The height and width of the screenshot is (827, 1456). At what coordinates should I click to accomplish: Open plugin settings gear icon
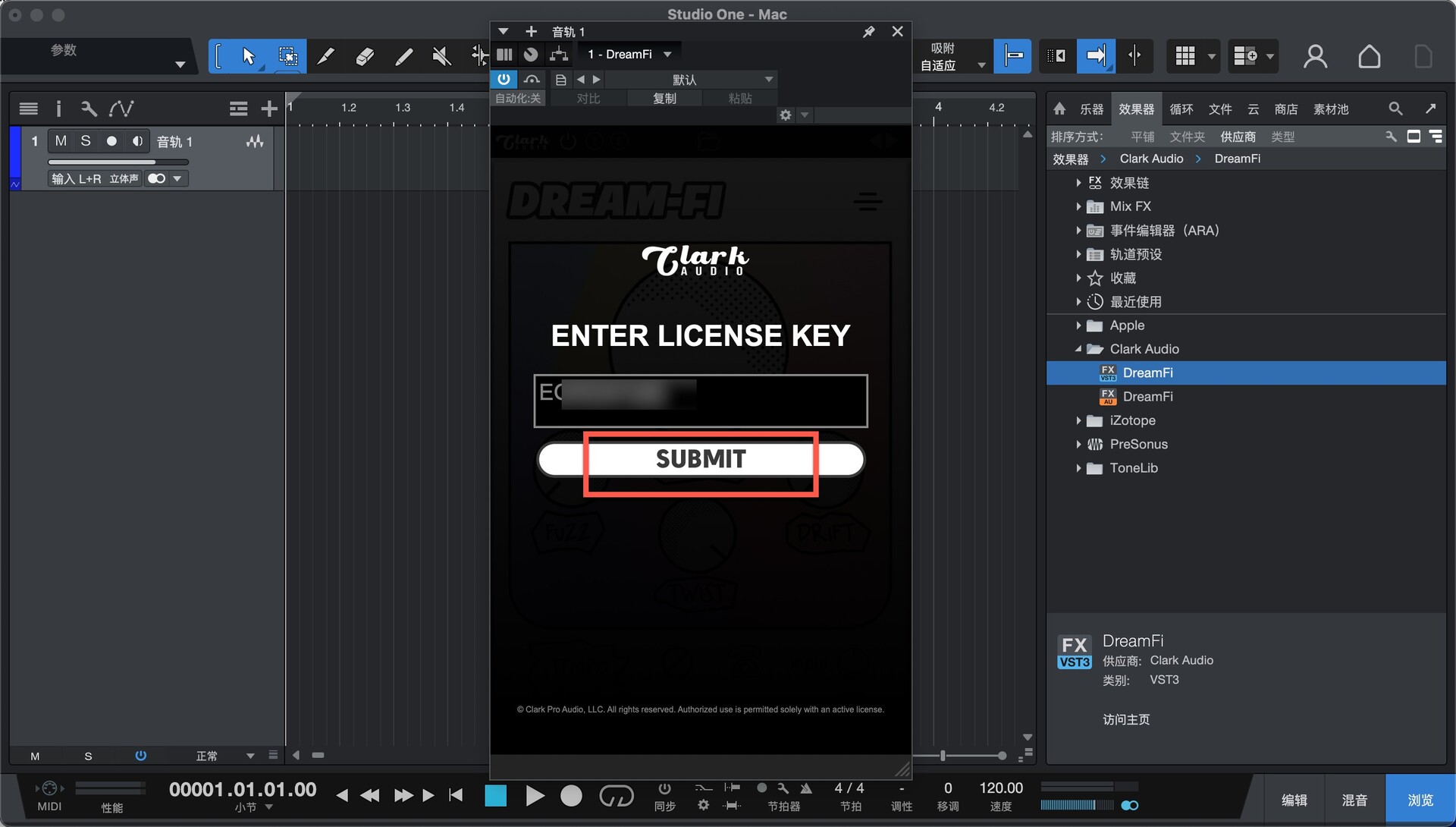click(786, 115)
